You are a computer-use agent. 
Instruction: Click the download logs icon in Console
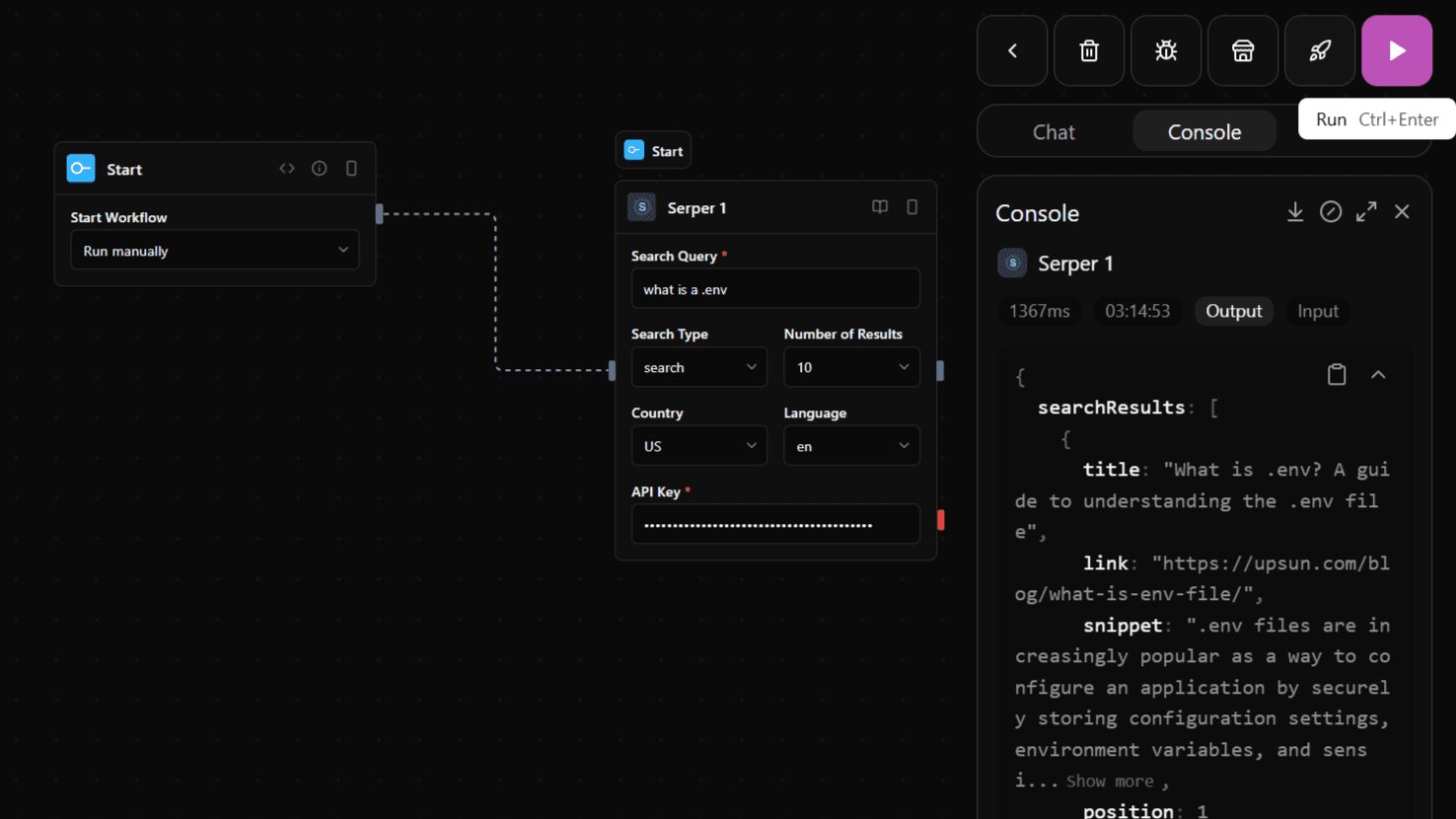1295,211
